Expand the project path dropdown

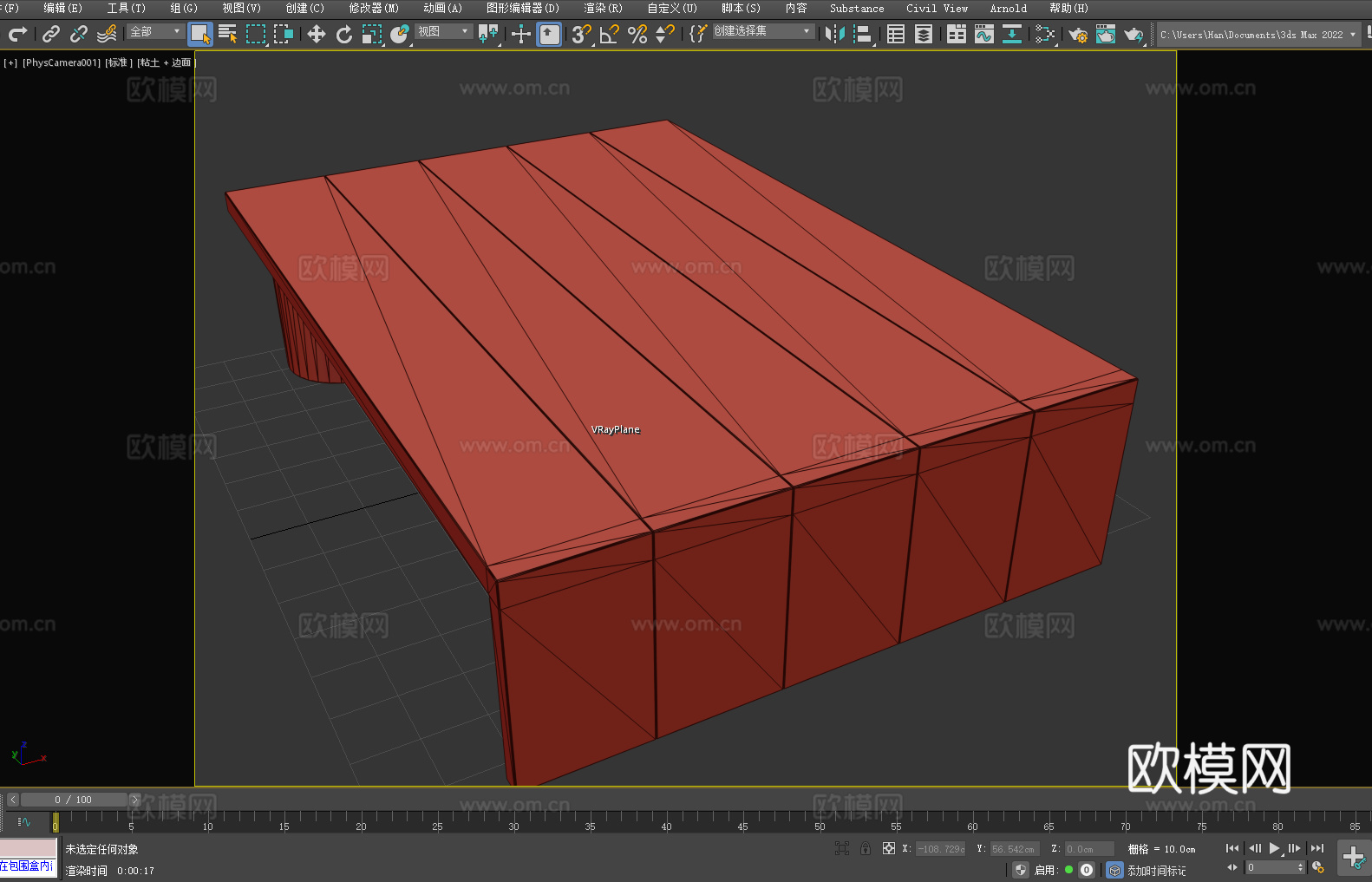1352,35
